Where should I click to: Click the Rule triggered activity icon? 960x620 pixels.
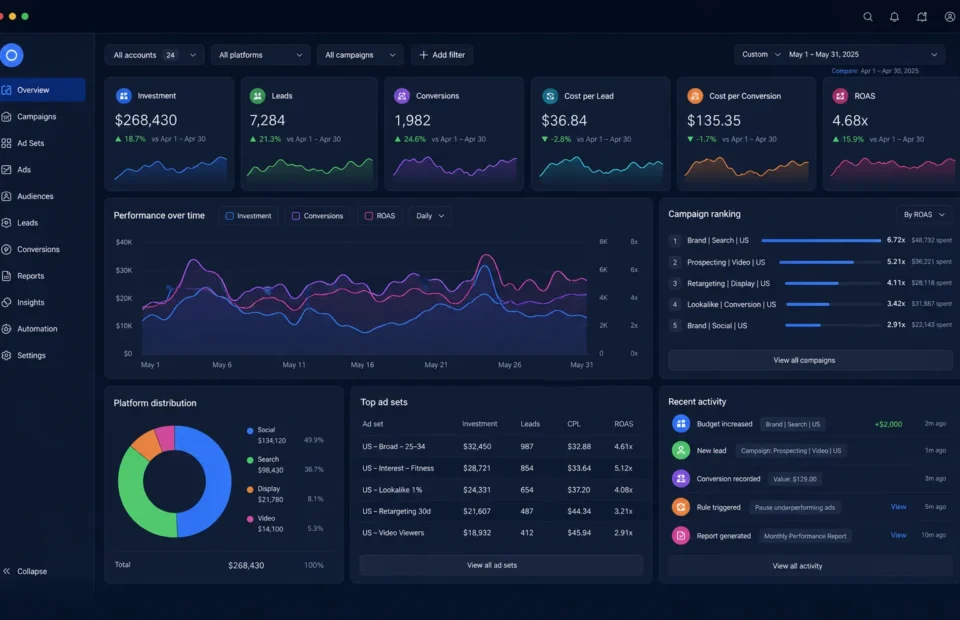[x=681, y=507]
